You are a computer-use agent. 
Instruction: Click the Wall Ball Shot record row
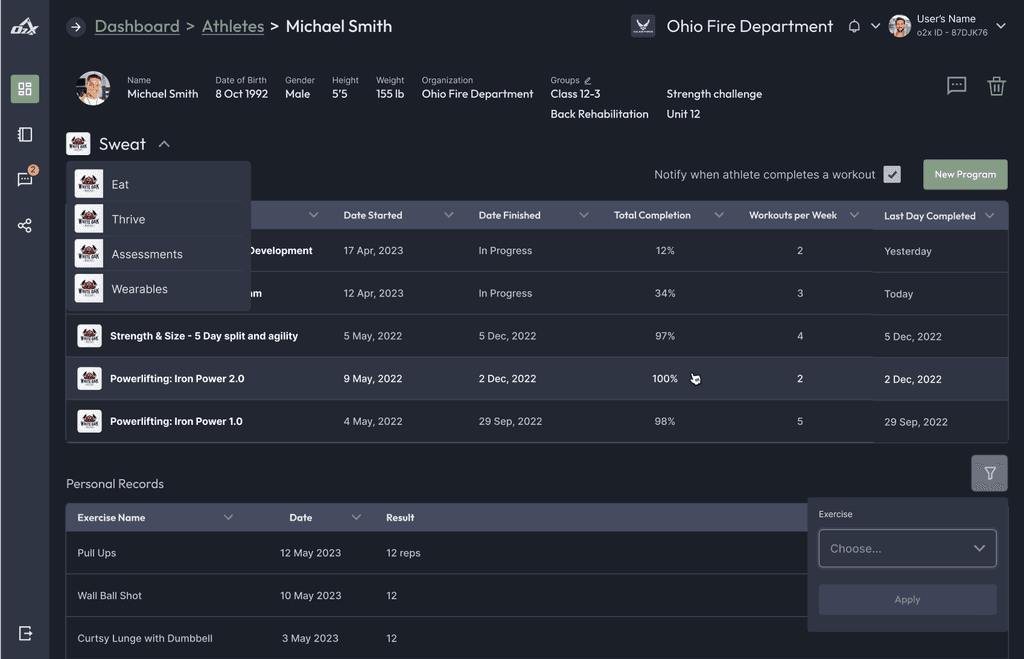point(436,596)
